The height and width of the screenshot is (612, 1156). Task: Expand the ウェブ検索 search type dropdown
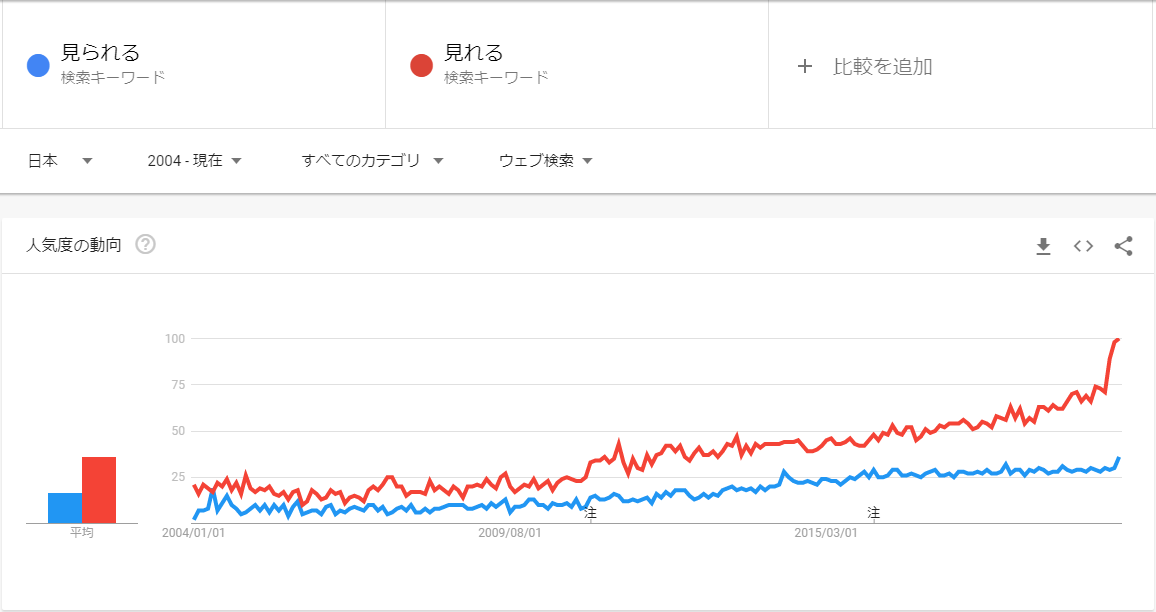(x=546, y=161)
